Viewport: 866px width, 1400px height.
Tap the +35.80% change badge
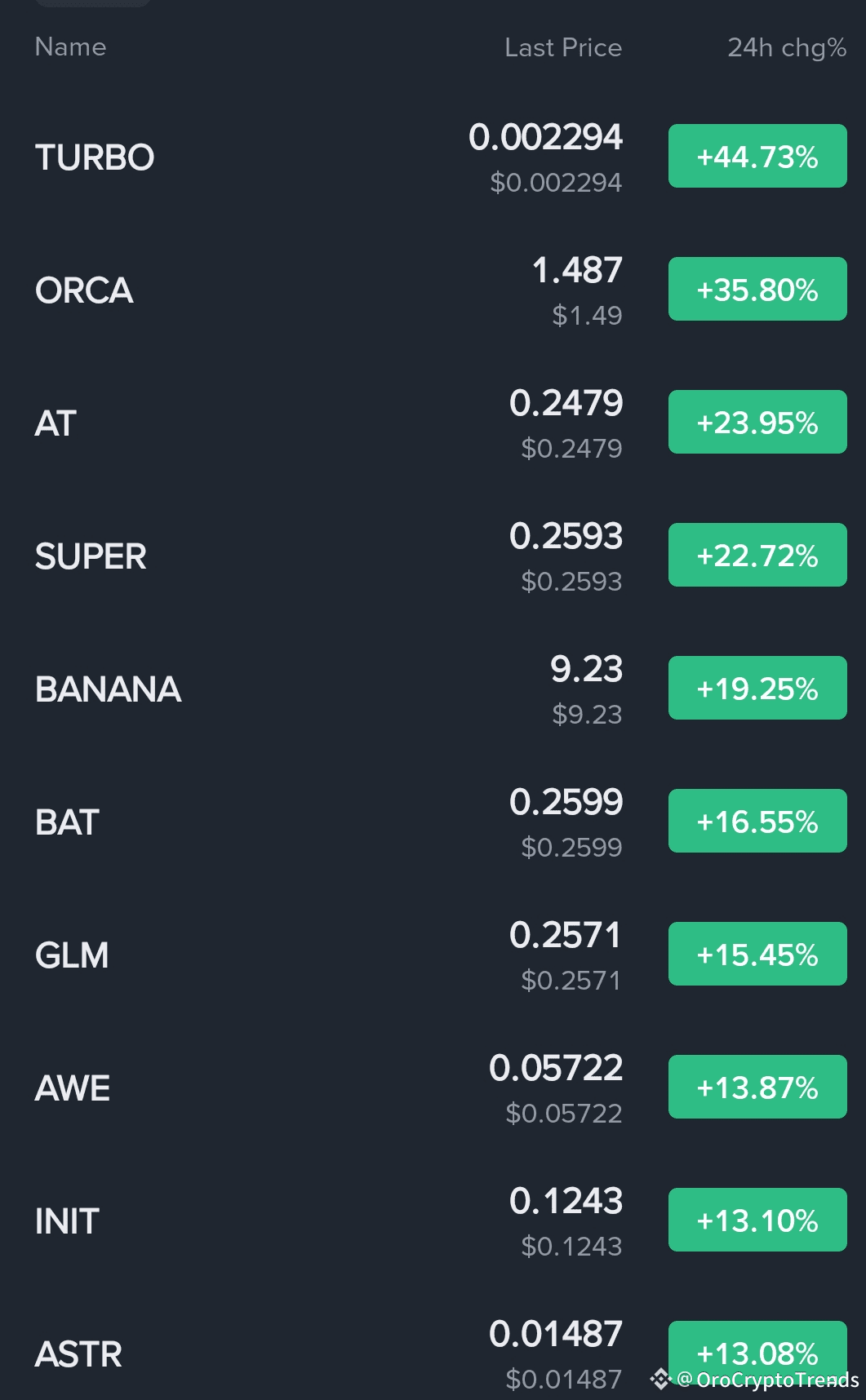tap(757, 290)
